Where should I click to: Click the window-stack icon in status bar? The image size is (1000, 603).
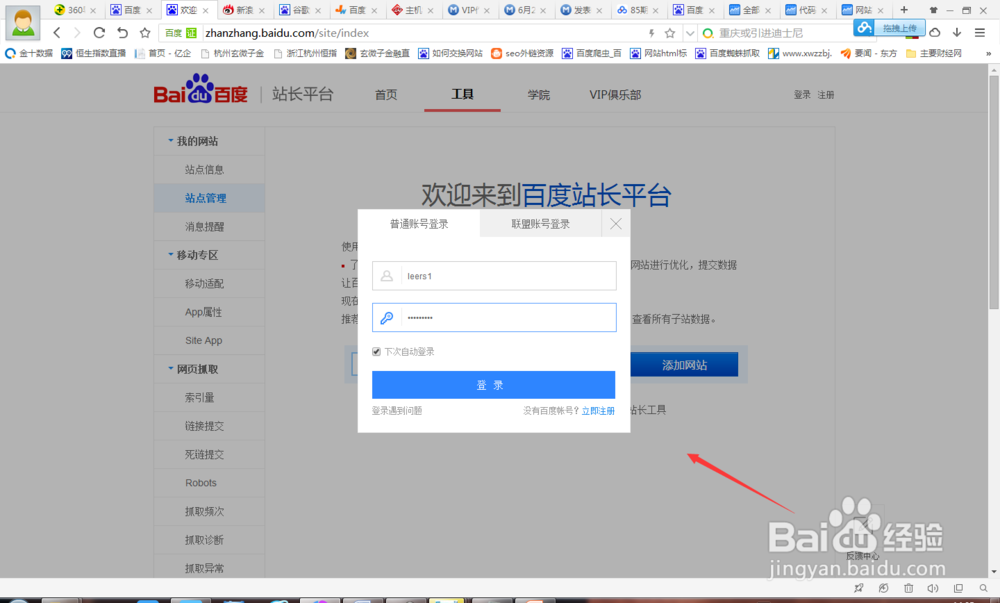tap(958, 588)
